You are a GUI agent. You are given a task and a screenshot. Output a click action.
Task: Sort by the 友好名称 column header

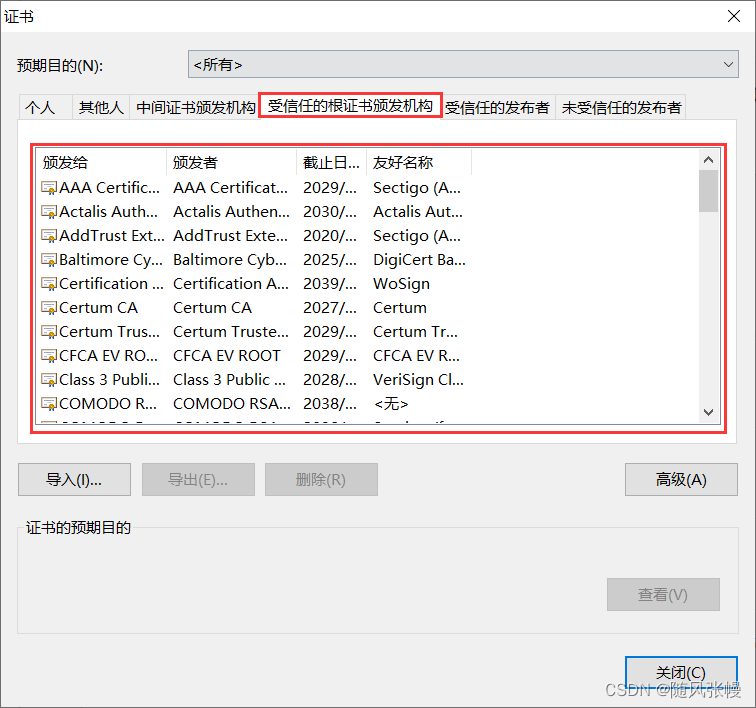pyautogui.click(x=419, y=163)
